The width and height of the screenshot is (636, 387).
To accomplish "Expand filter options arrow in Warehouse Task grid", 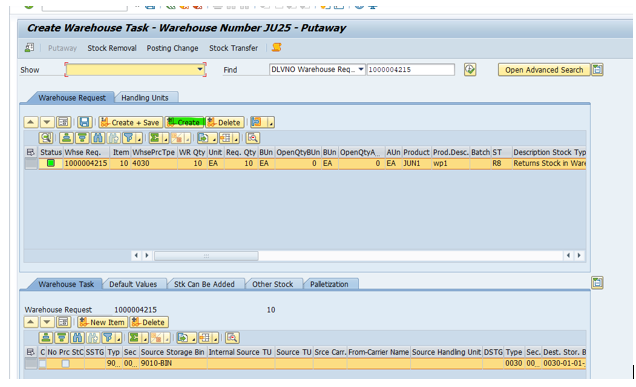I will [x=118, y=339].
